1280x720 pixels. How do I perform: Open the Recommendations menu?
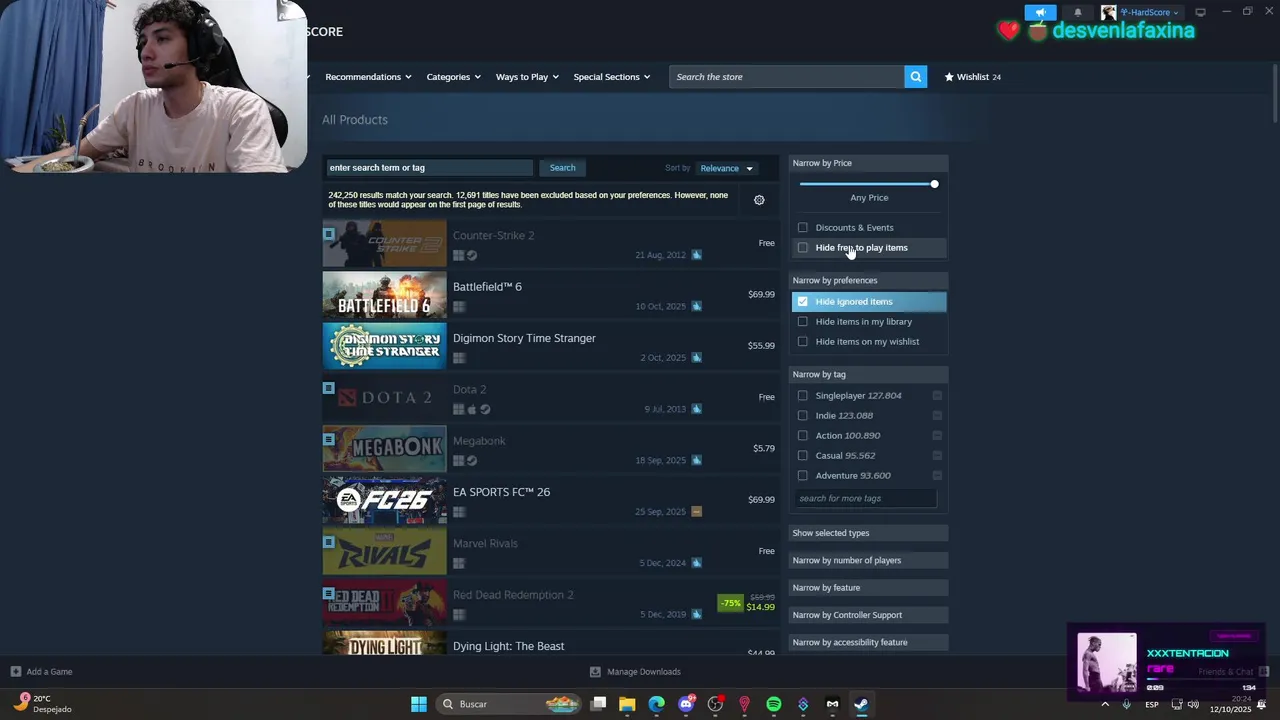tap(368, 77)
